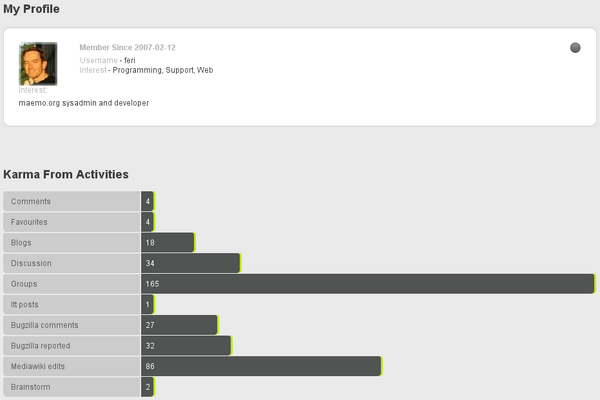Click the Bugzilla reported bar showing 32

(x=186, y=346)
